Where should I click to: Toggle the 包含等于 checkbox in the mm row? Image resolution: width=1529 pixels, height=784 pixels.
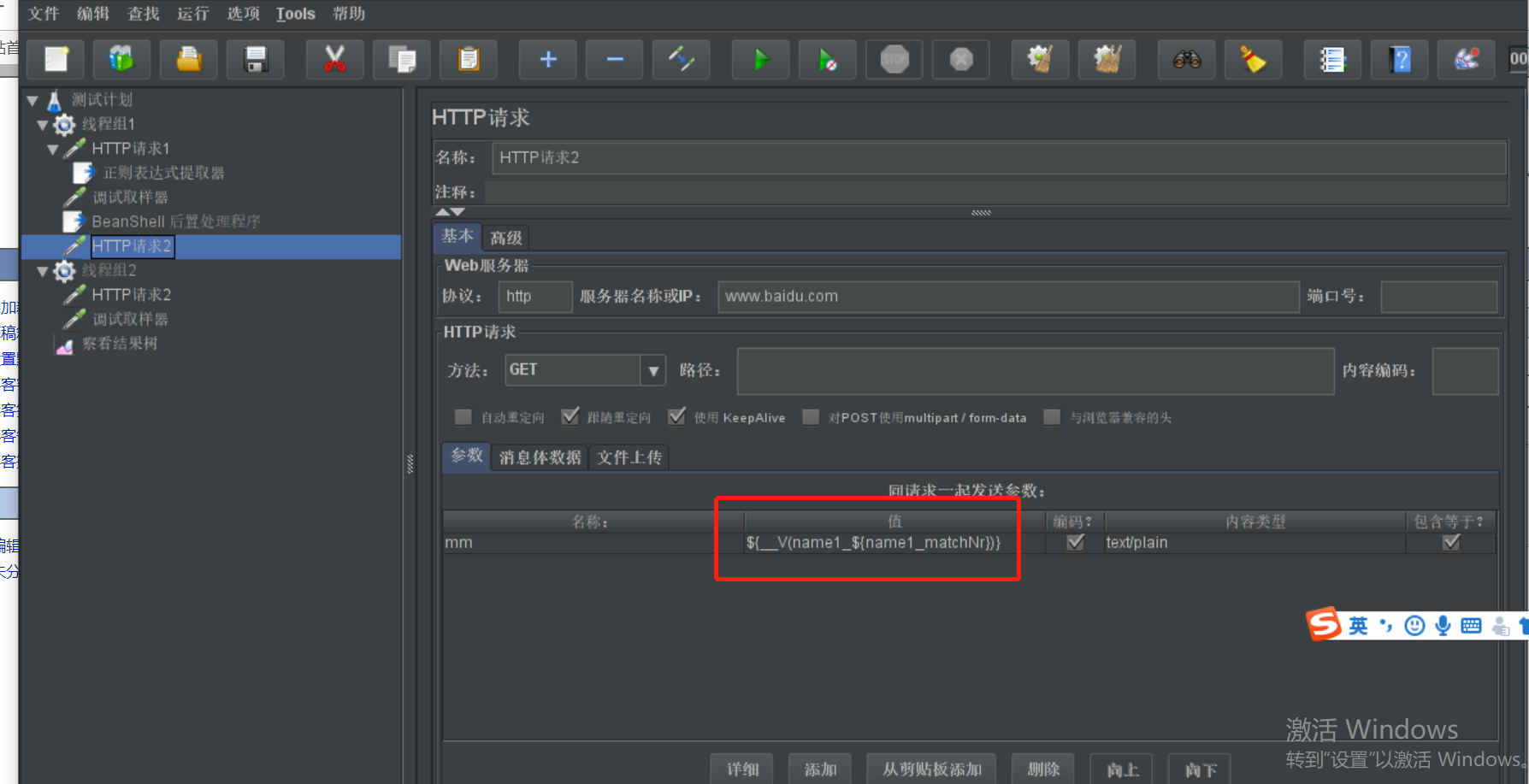point(1451,543)
